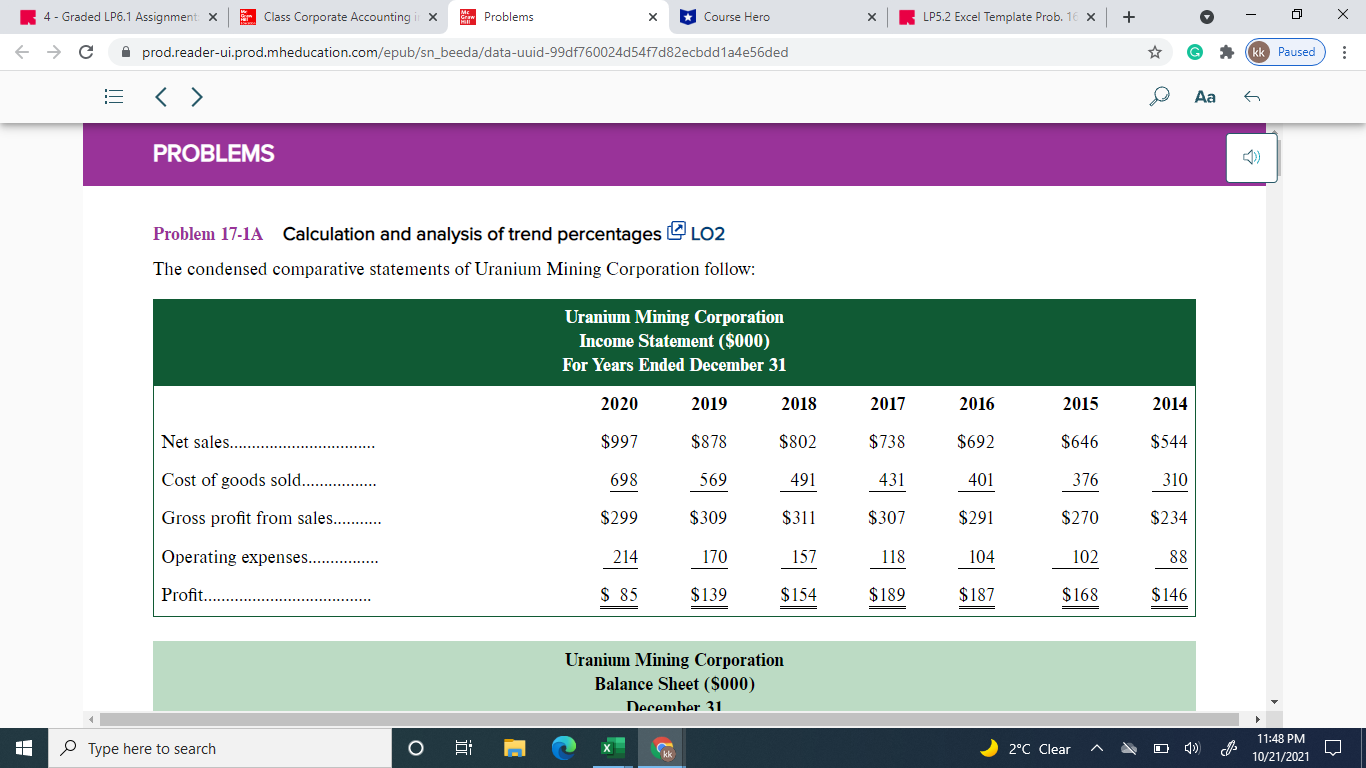Launch Excel from the taskbar
This screenshot has width=1366, height=768.
tap(611, 748)
